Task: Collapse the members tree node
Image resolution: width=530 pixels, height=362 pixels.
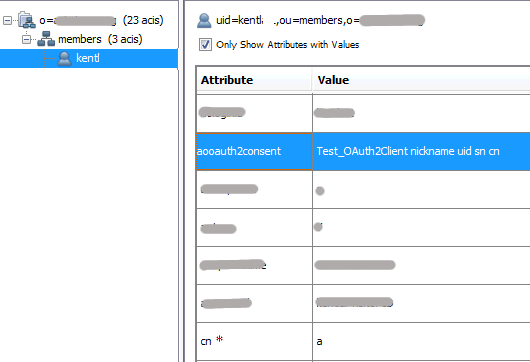Action: pyautogui.click(x=26, y=40)
